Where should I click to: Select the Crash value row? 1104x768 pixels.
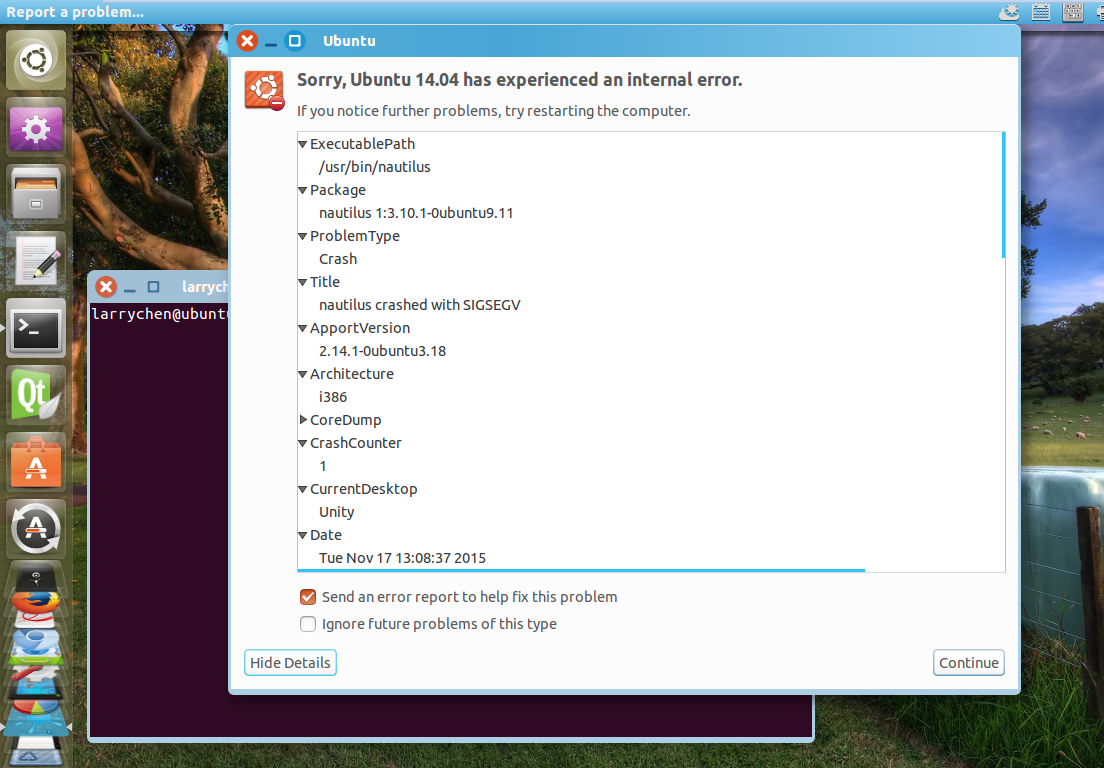[651, 259]
